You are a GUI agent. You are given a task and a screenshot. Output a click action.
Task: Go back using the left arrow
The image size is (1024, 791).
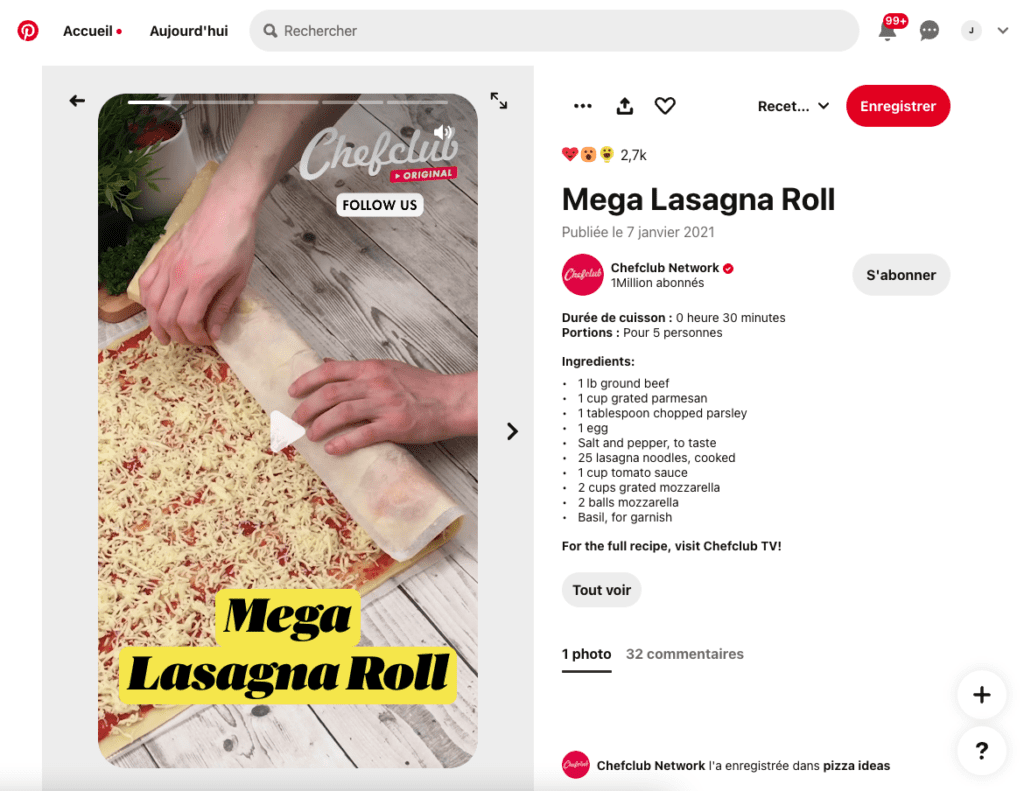point(77,101)
